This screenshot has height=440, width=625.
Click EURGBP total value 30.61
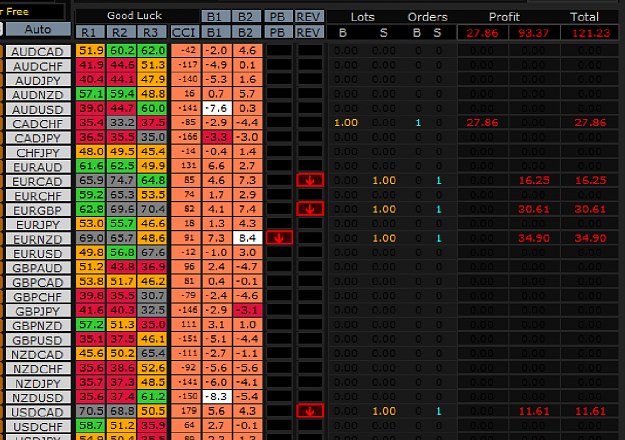click(x=591, y=209)
